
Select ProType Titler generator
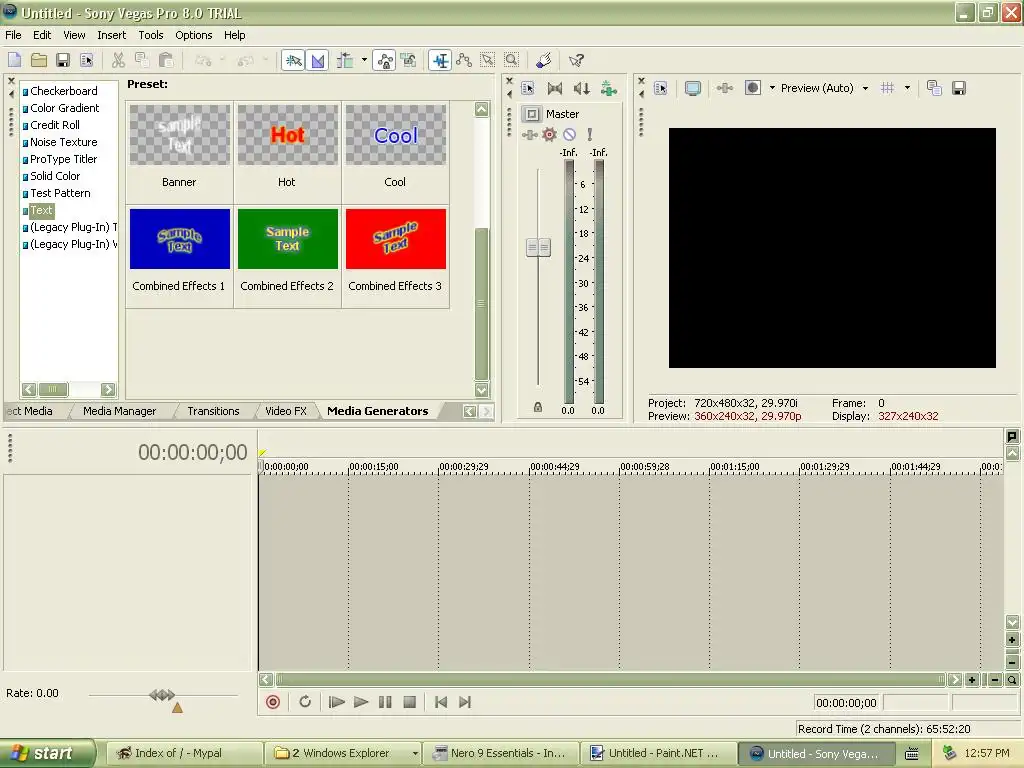[63, 159]
